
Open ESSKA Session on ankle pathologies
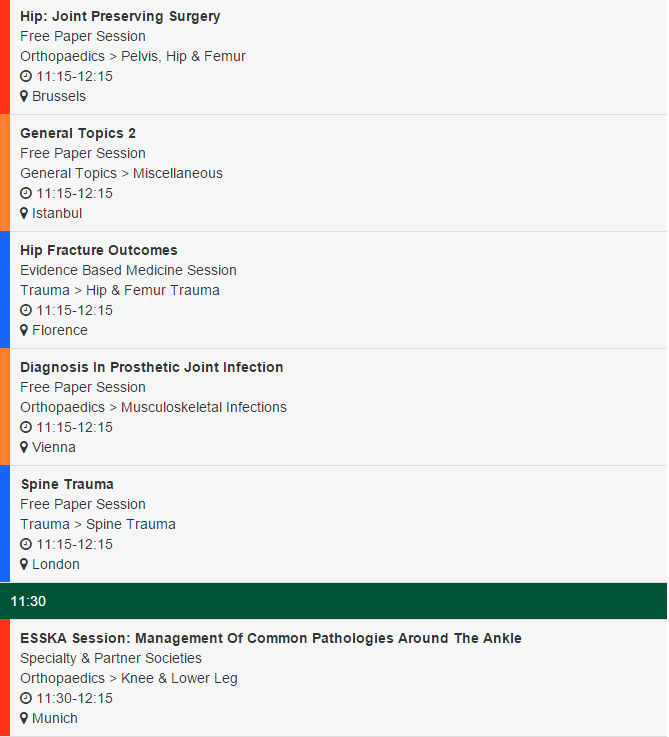271,639
